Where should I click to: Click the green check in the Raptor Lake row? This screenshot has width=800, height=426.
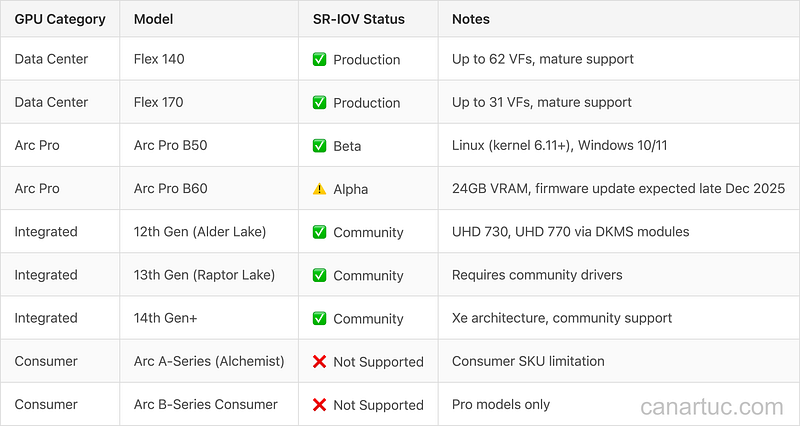[319, 275]
